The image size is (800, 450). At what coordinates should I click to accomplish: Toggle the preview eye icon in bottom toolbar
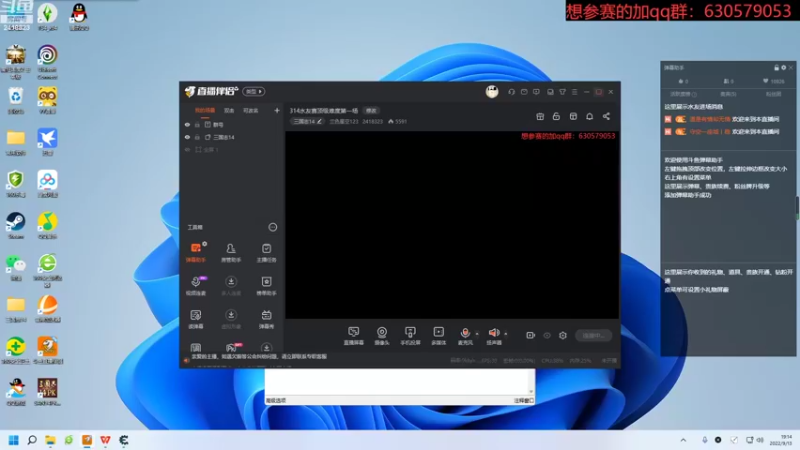click(x=547, y=335)
